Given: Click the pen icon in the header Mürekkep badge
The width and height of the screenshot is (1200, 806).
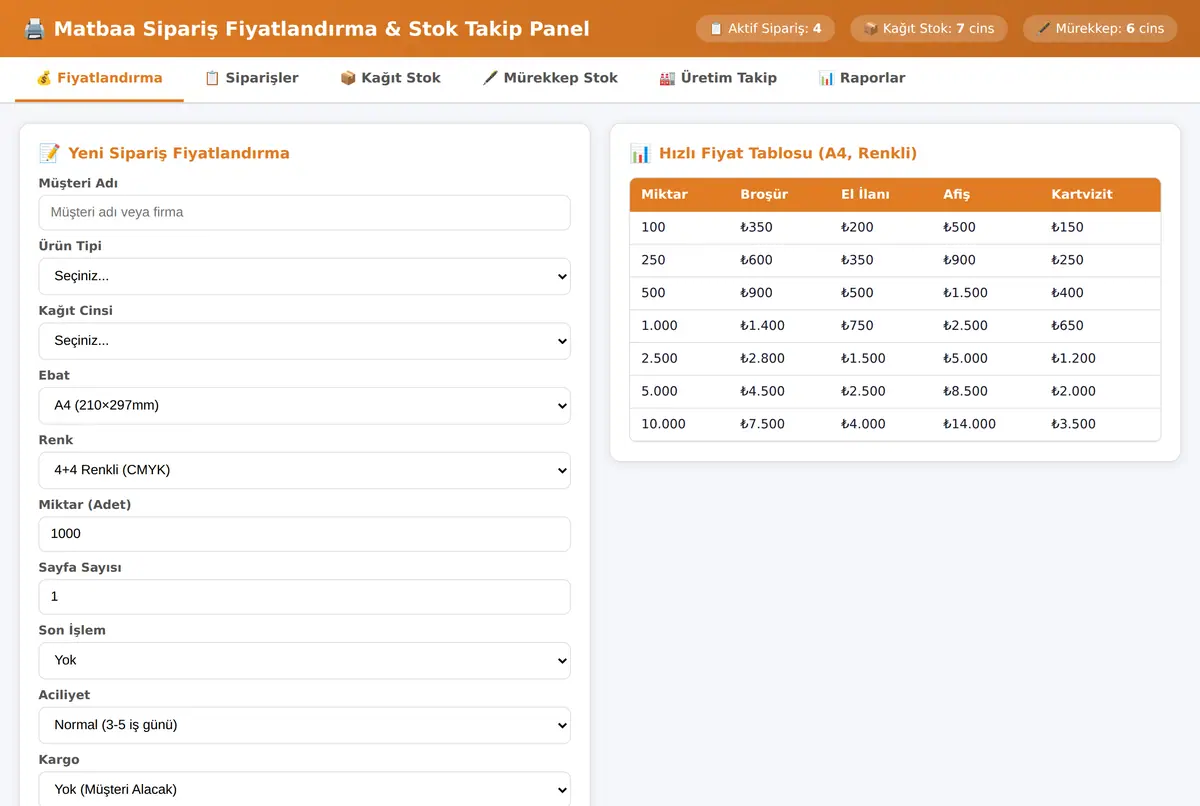Looking at the screenshot, I should (1044, 29).
